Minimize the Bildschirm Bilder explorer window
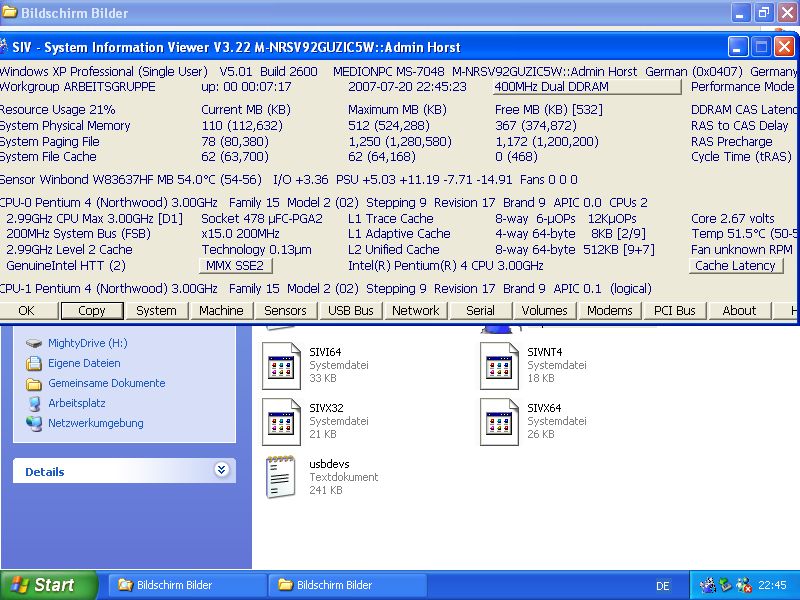The width and height of the screenshot is (800, 600). tap(740, 13)
